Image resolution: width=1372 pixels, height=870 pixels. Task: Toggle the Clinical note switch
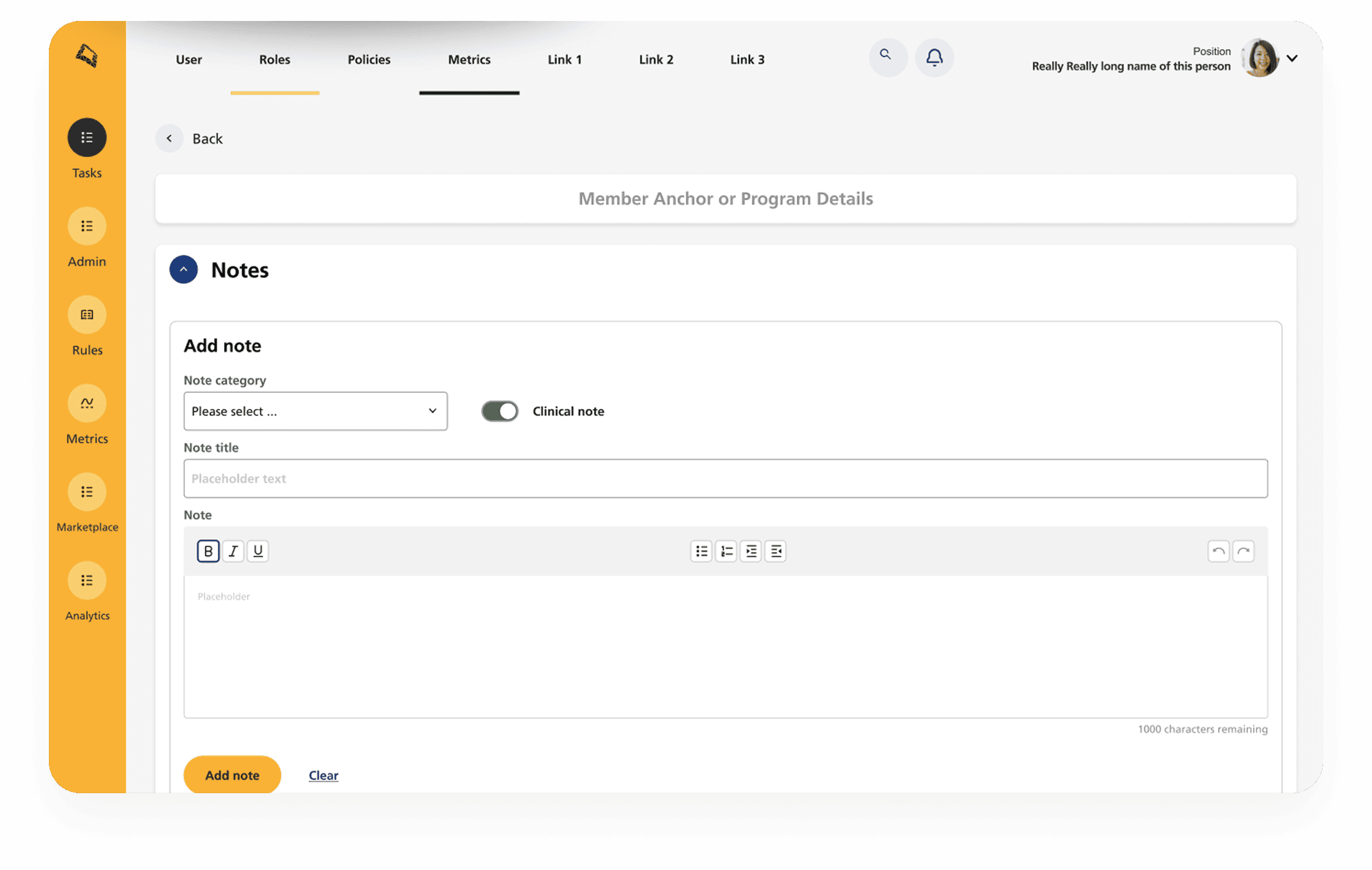pos(500,411)
